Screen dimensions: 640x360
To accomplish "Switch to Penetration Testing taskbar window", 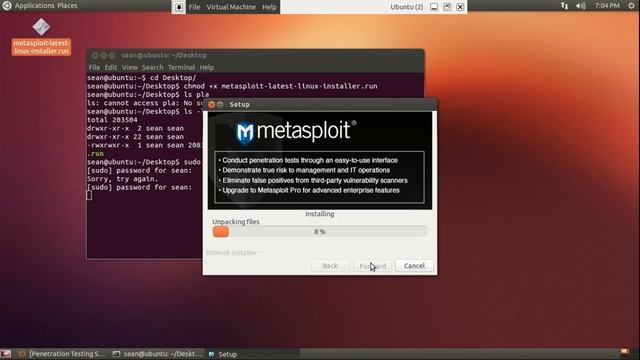I will click(x=62, y=354).
